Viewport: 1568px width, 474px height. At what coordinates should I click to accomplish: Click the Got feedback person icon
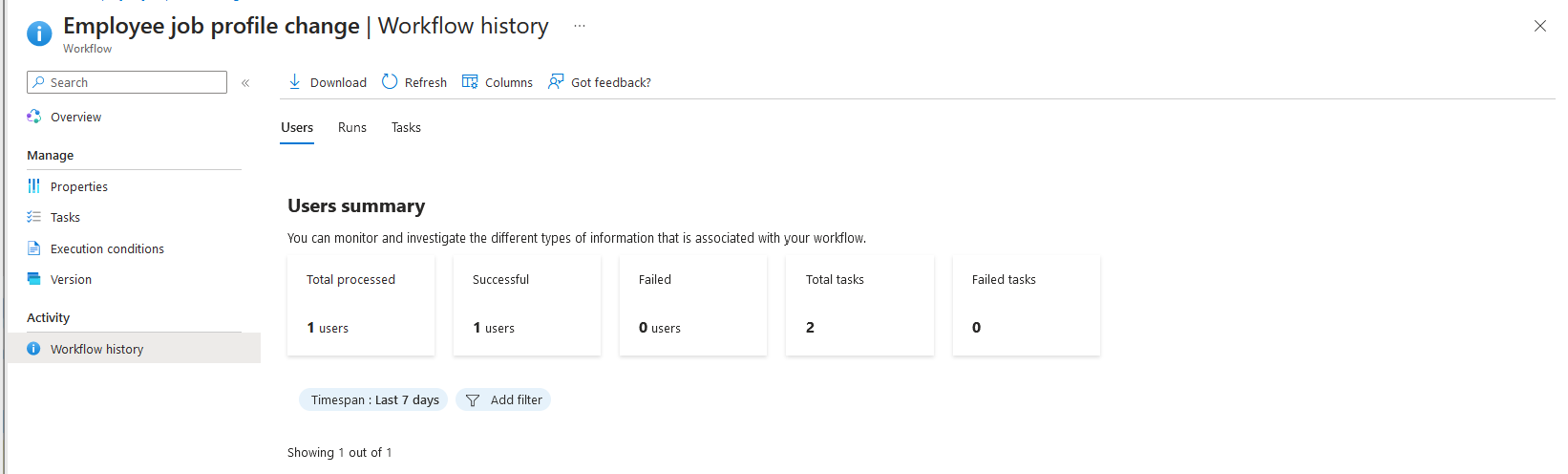(556, 82)
